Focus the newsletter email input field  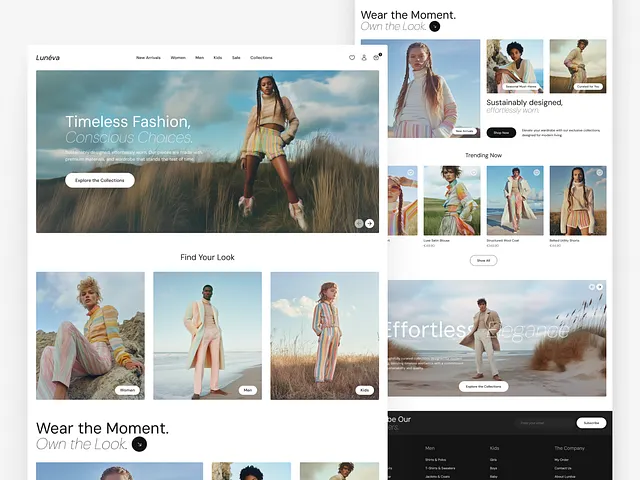pyautogui.click(x=545, y=423)
